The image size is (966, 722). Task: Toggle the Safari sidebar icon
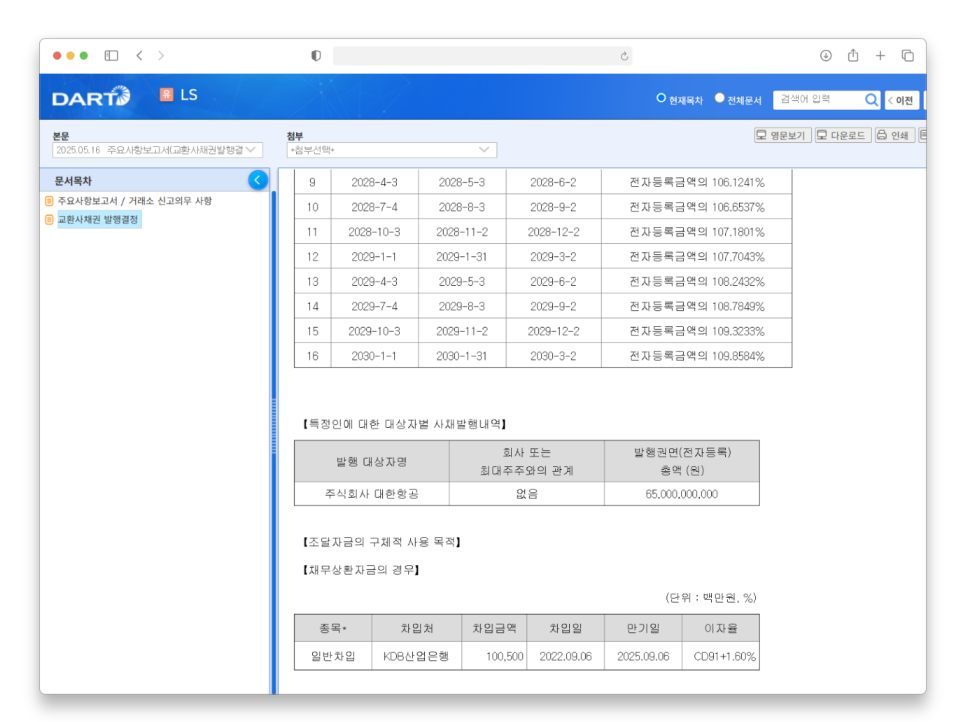pyautogui.click(x=111, y=55)
